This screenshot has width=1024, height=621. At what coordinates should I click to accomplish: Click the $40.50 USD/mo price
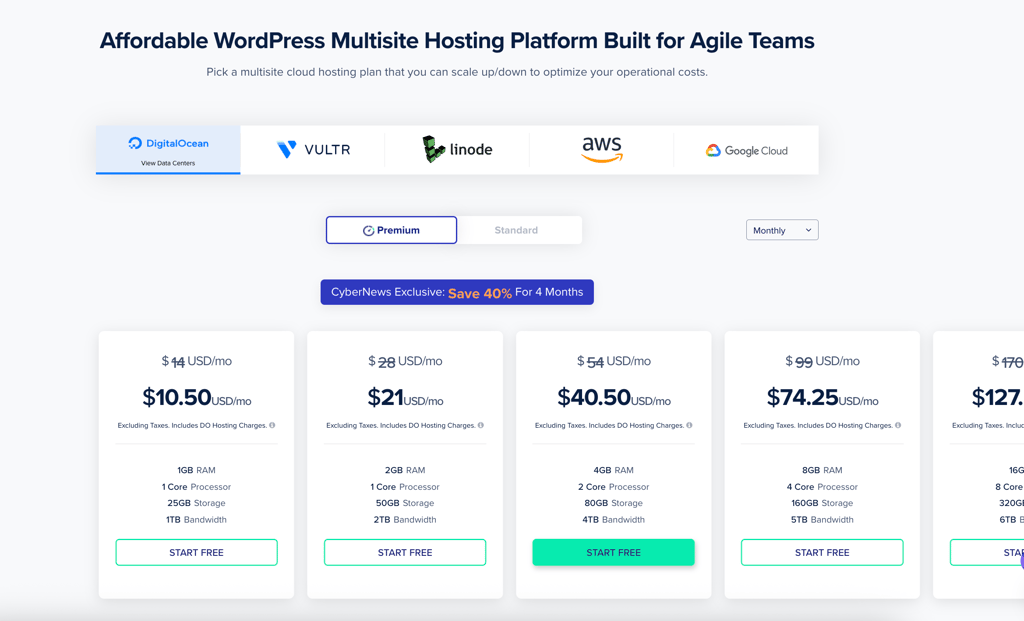point(613,397)
